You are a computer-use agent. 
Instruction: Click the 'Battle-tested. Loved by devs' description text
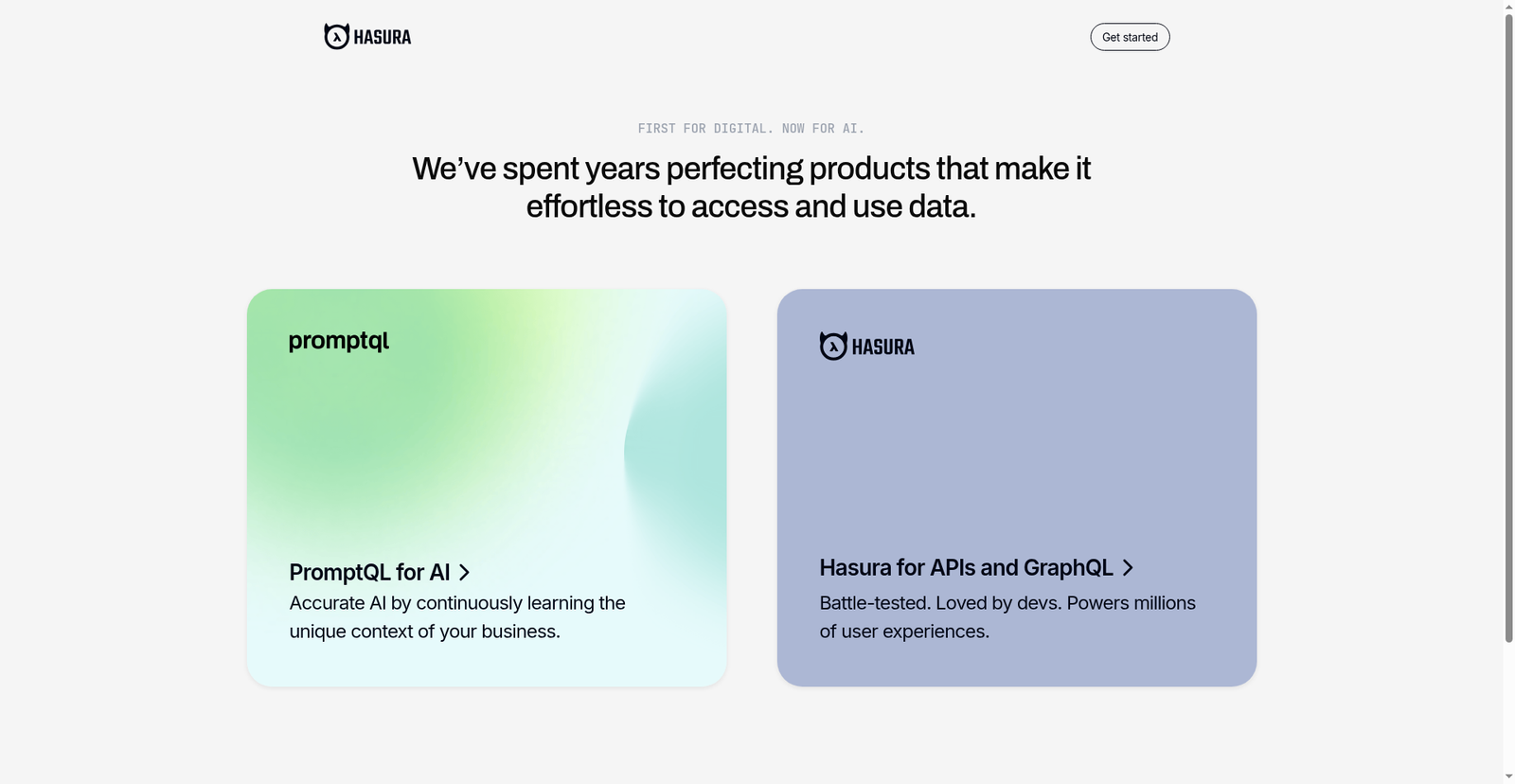pyautogui.click(x=1007, y=616)
